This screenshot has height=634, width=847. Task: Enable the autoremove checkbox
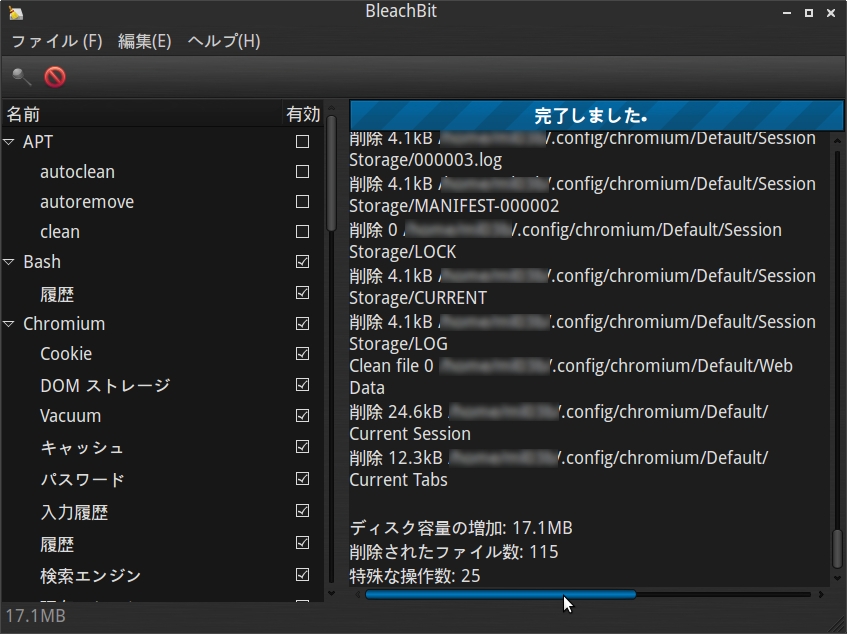302,201
